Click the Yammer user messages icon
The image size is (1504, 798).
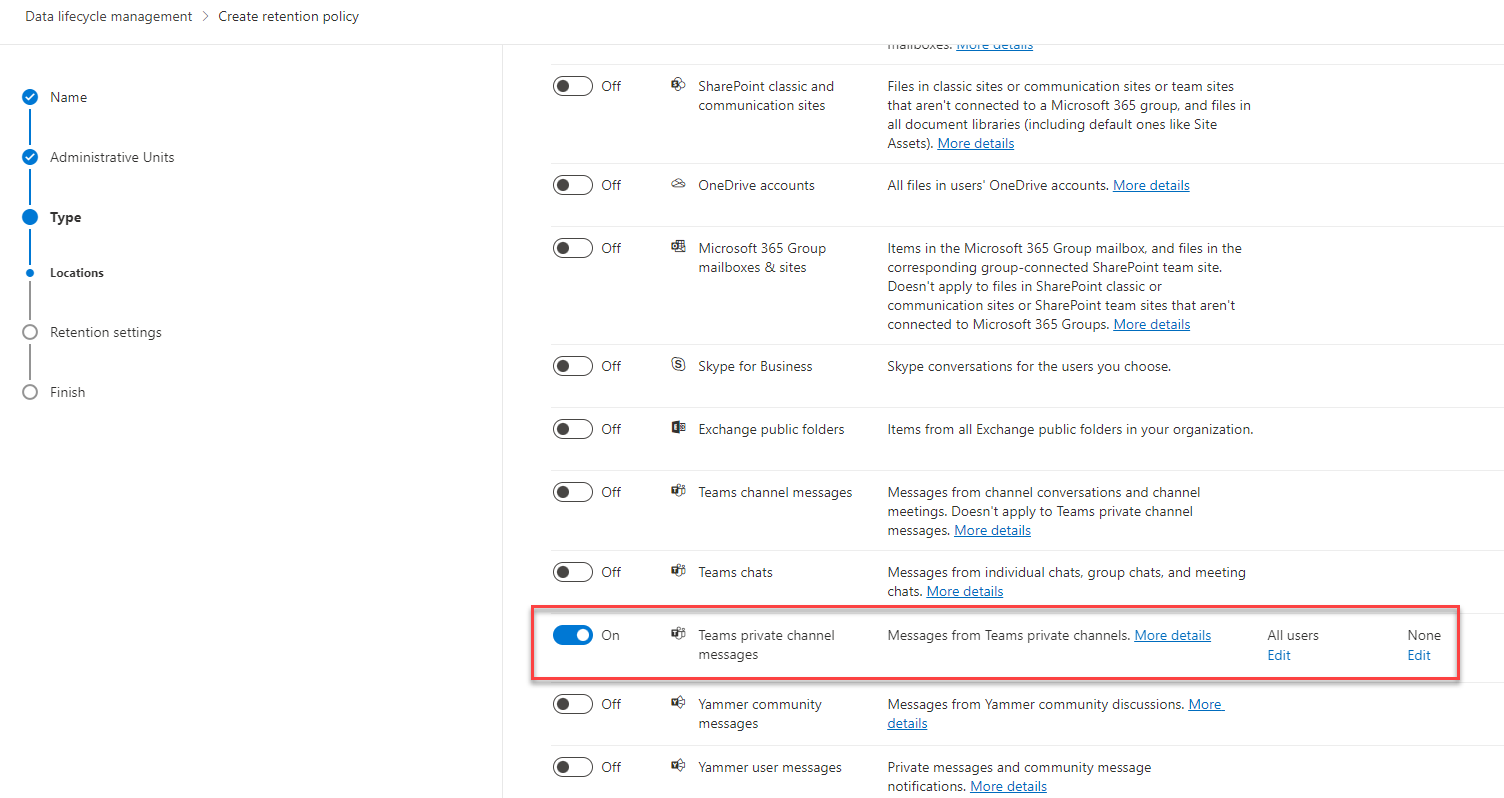678,766
